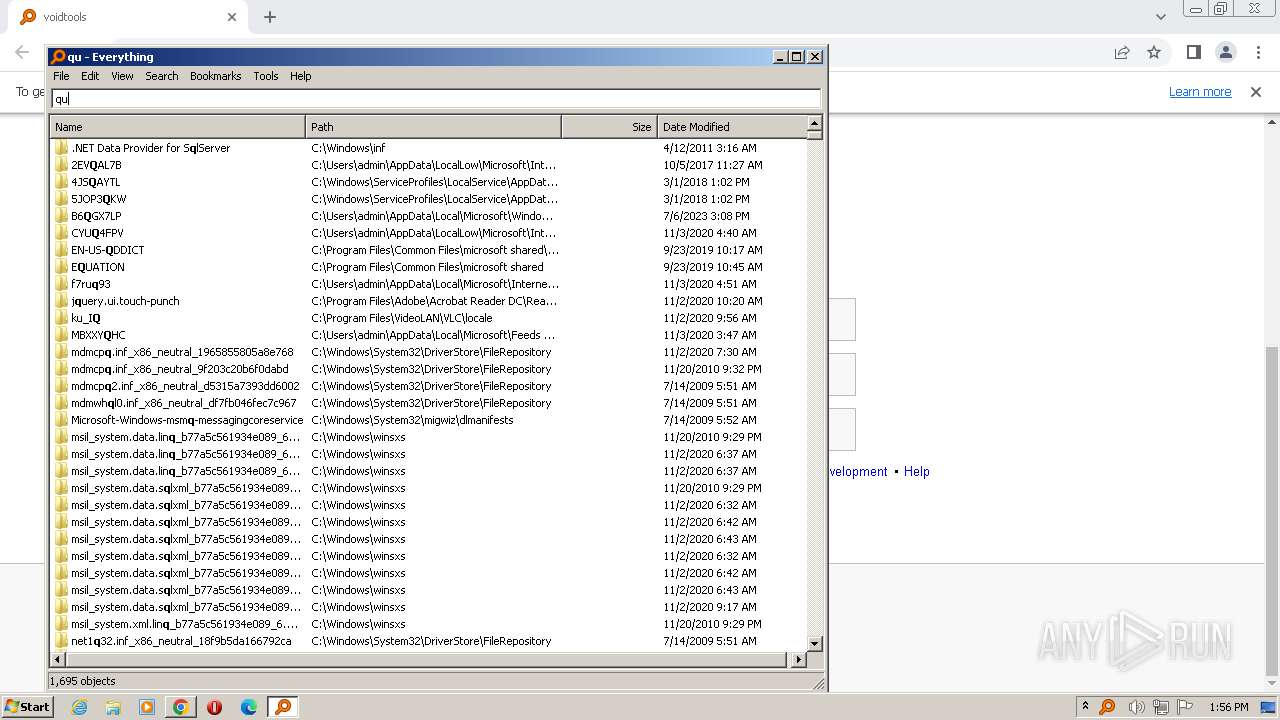This screenshot has width=1280, height=720.
Task: Switch to Chrome in taskbar
Action: point(181,707)
